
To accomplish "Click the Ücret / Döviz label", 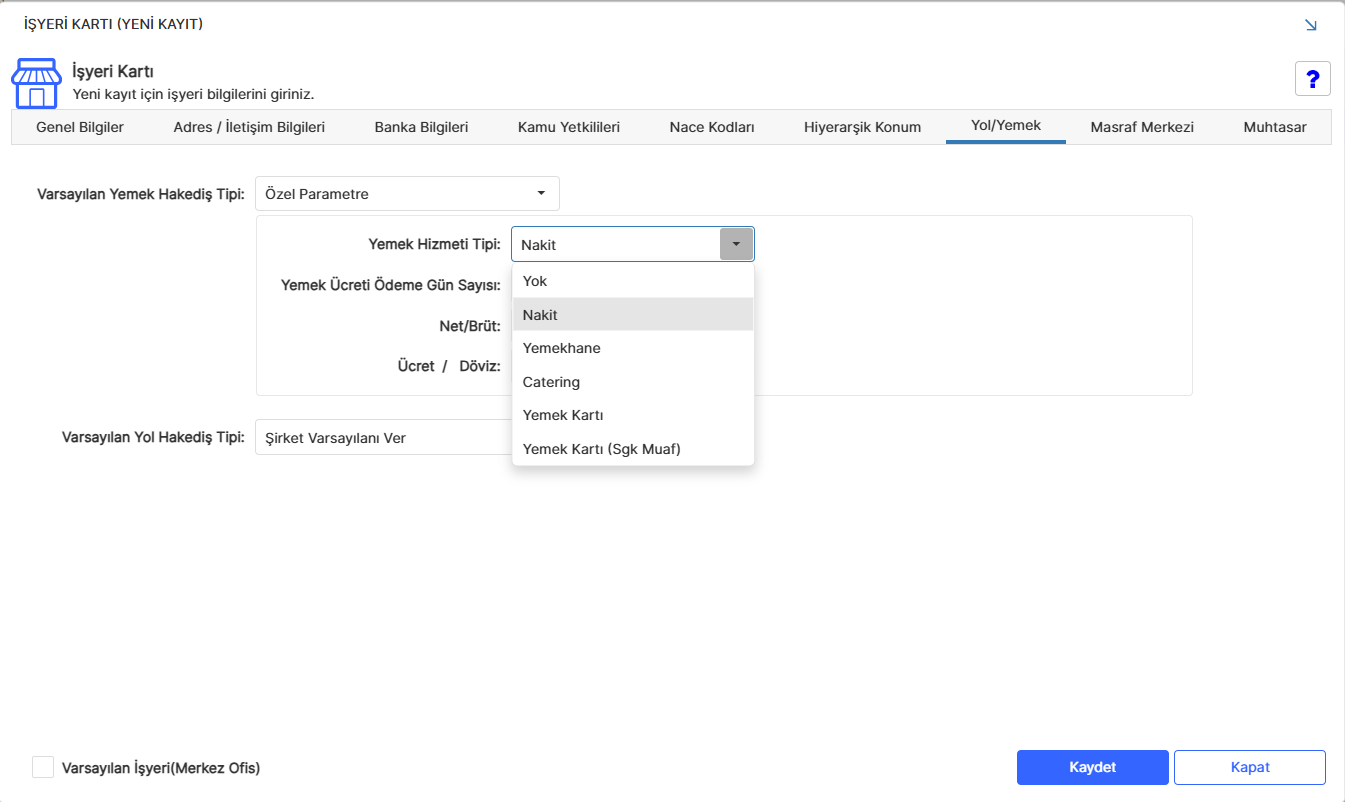I will (x=449, y=366).
